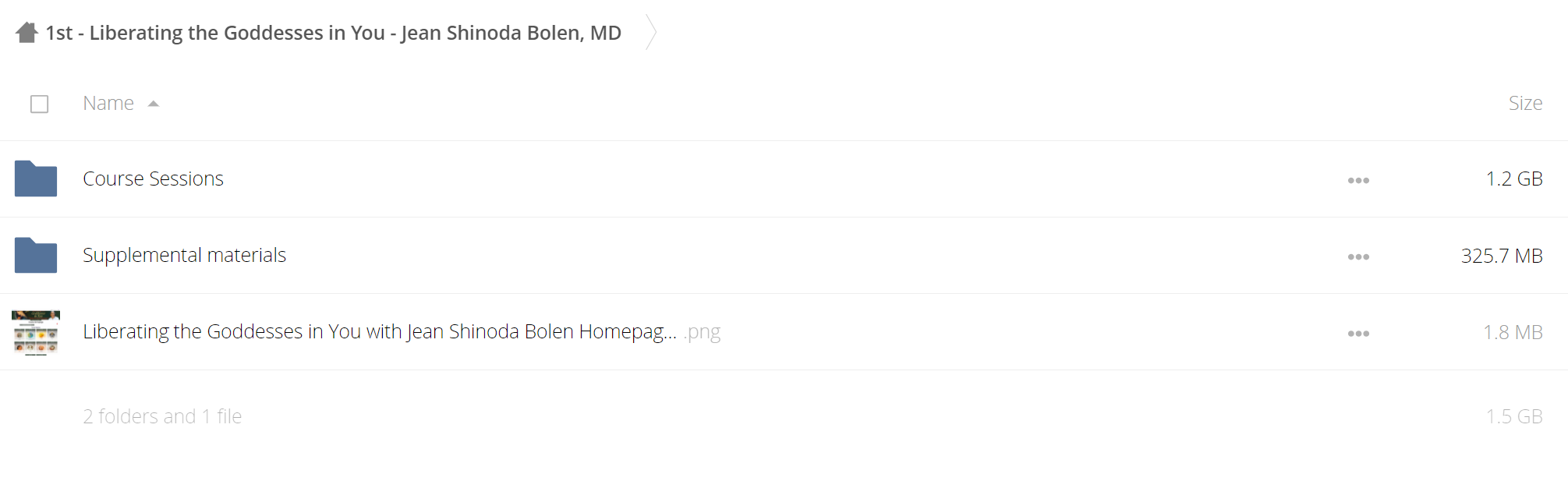Click the 1.2 GB size of Course Sessions
Viewport: 1568px width, 481px height.
coord(1514,179)
